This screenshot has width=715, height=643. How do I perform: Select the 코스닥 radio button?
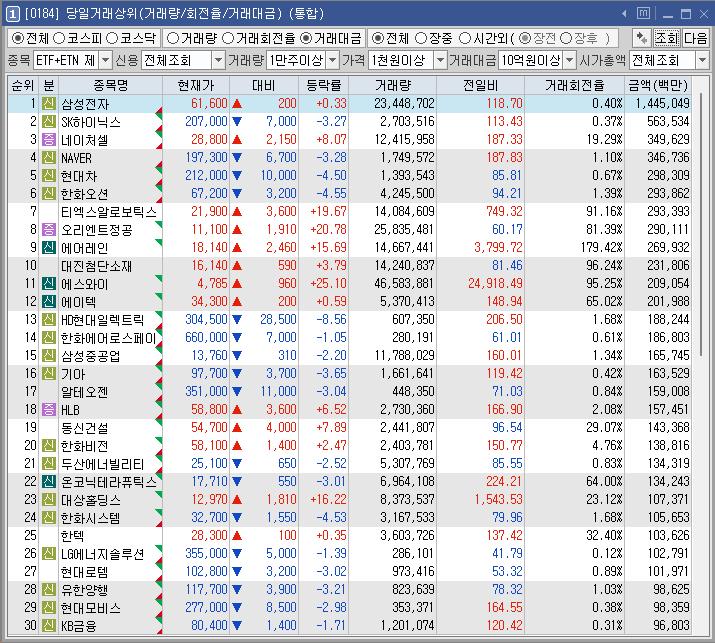pyautogui.click(x=112, y=38)
